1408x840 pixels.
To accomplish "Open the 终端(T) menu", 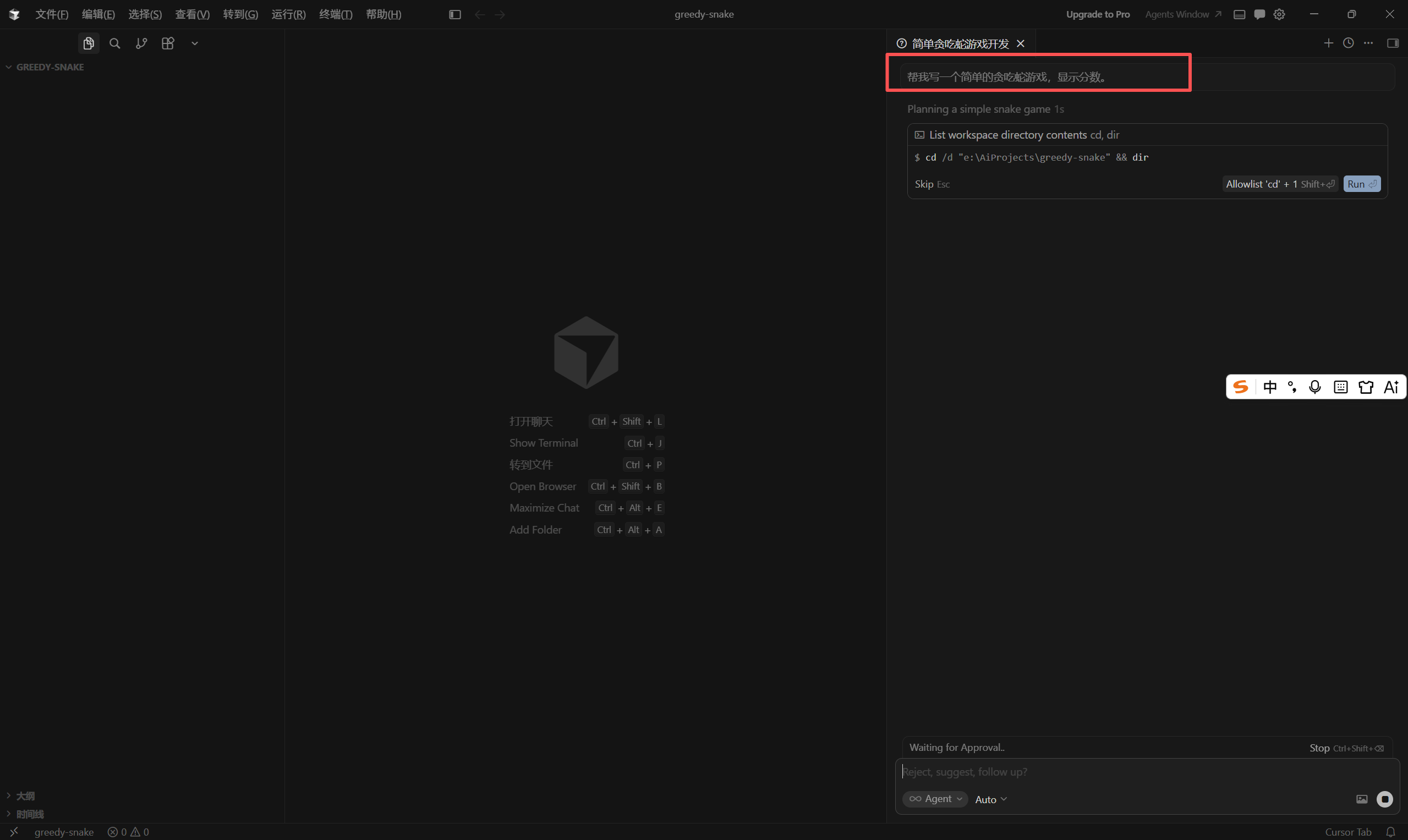I will (x=335, y=14).
